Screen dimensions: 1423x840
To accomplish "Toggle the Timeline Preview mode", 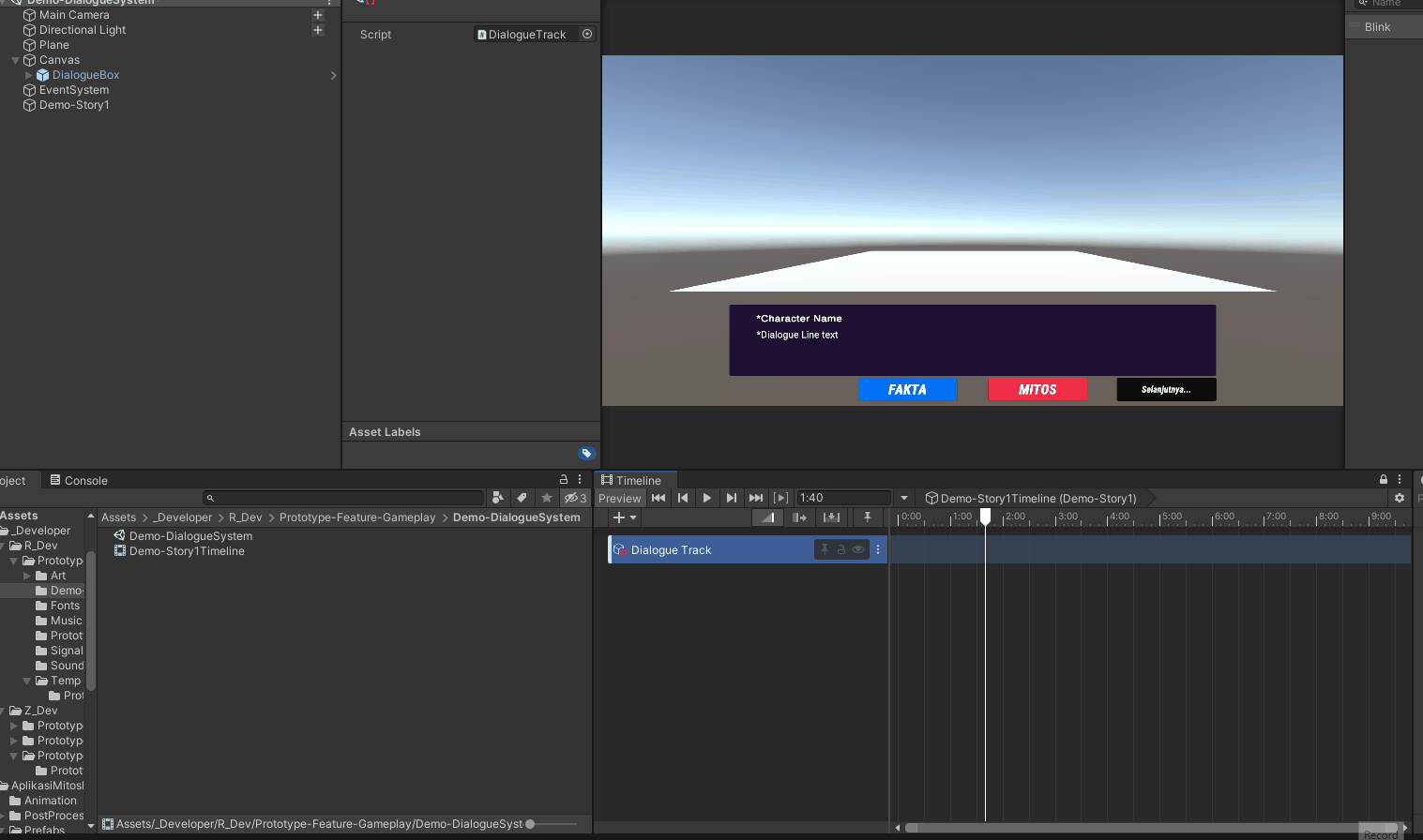I will pos(620,498).
